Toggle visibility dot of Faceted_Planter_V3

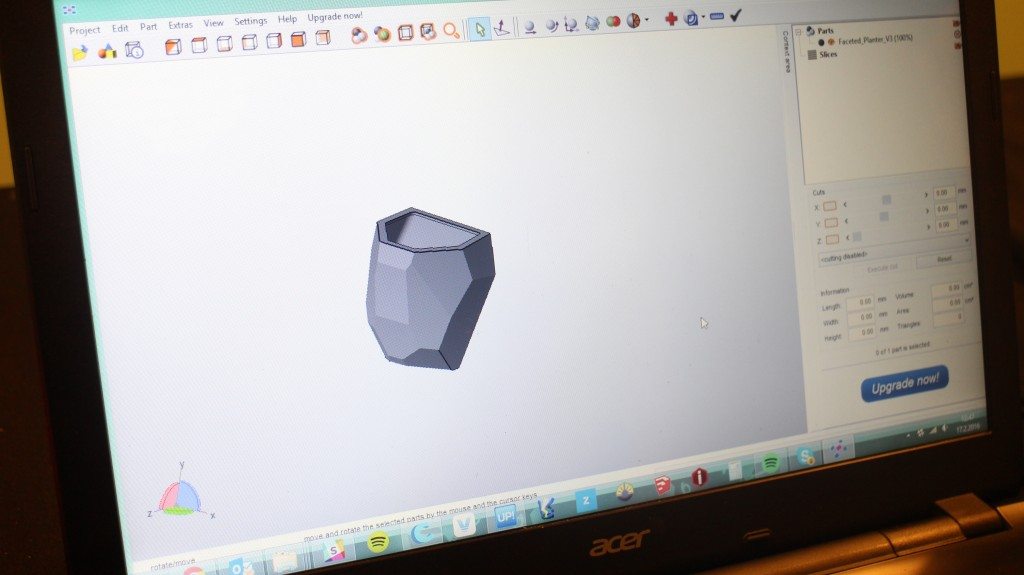(821, 42)
